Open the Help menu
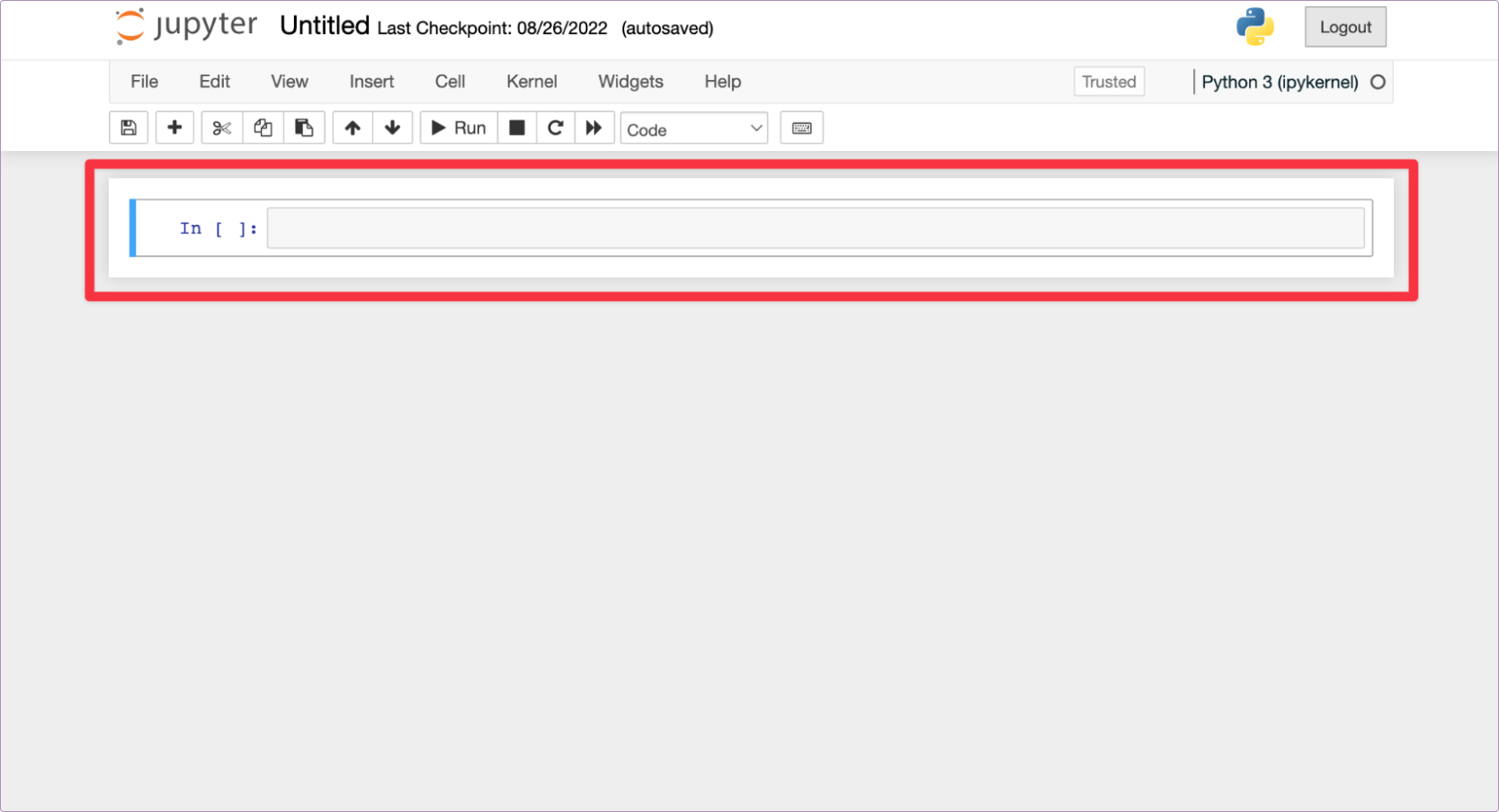Image resolution: width=1499 pixels, height=812 pixels. pyautogui.click(x=722, y=82)
